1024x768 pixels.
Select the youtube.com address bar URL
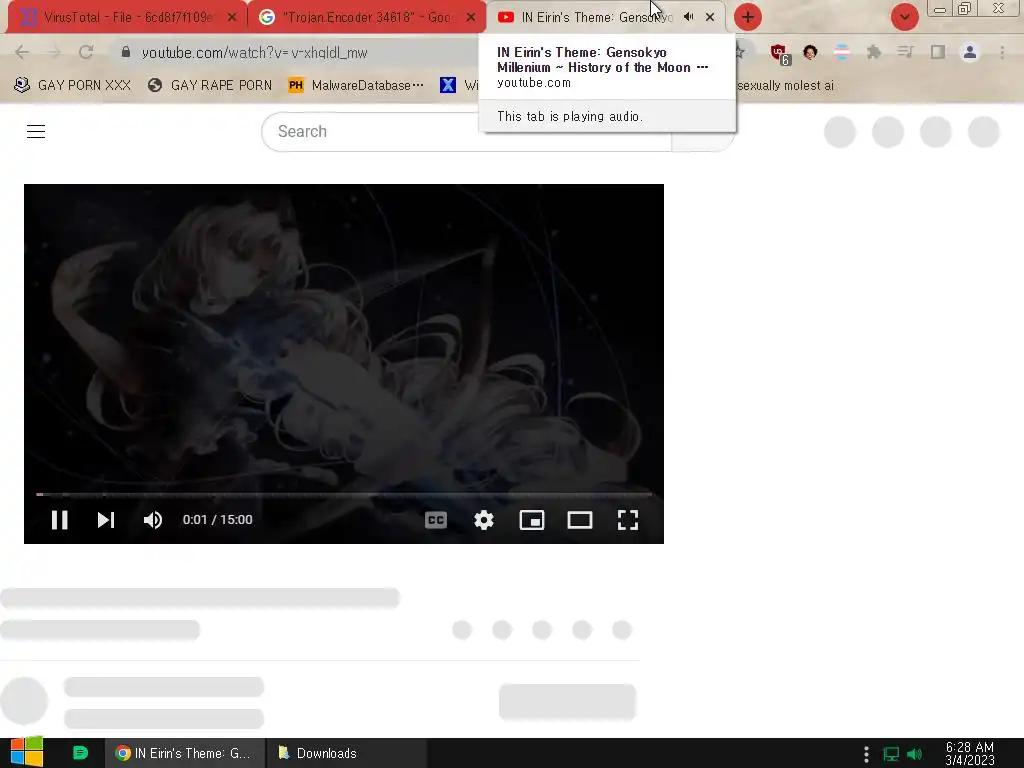255,53
